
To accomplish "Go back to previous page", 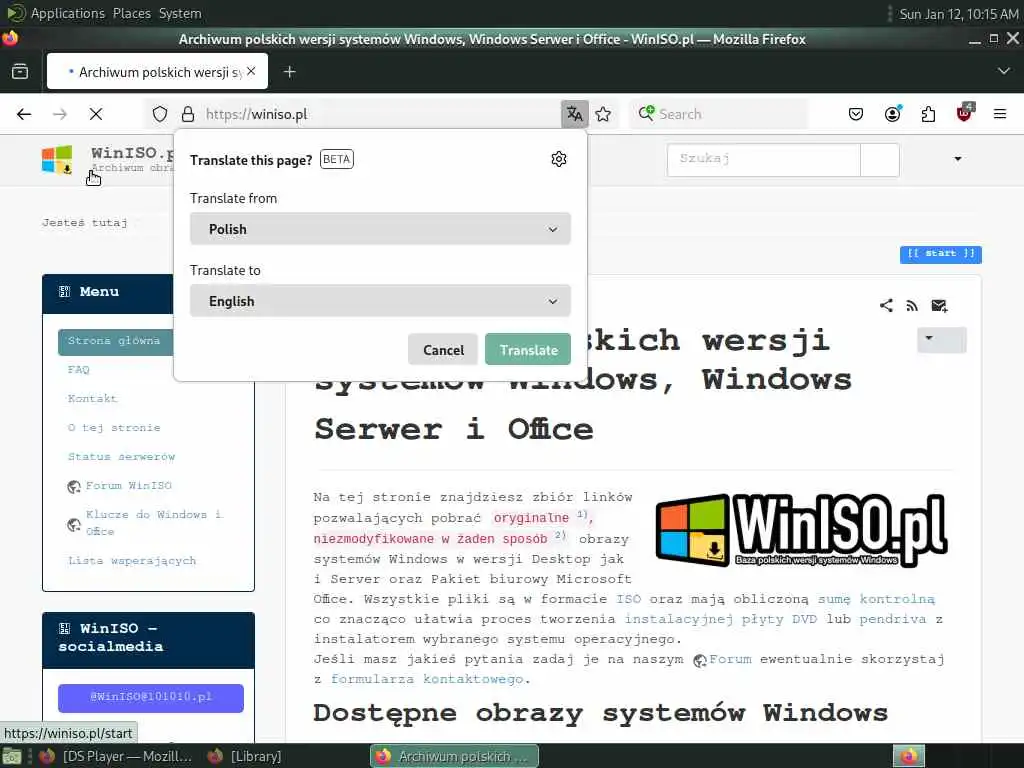I will [24, 114].
